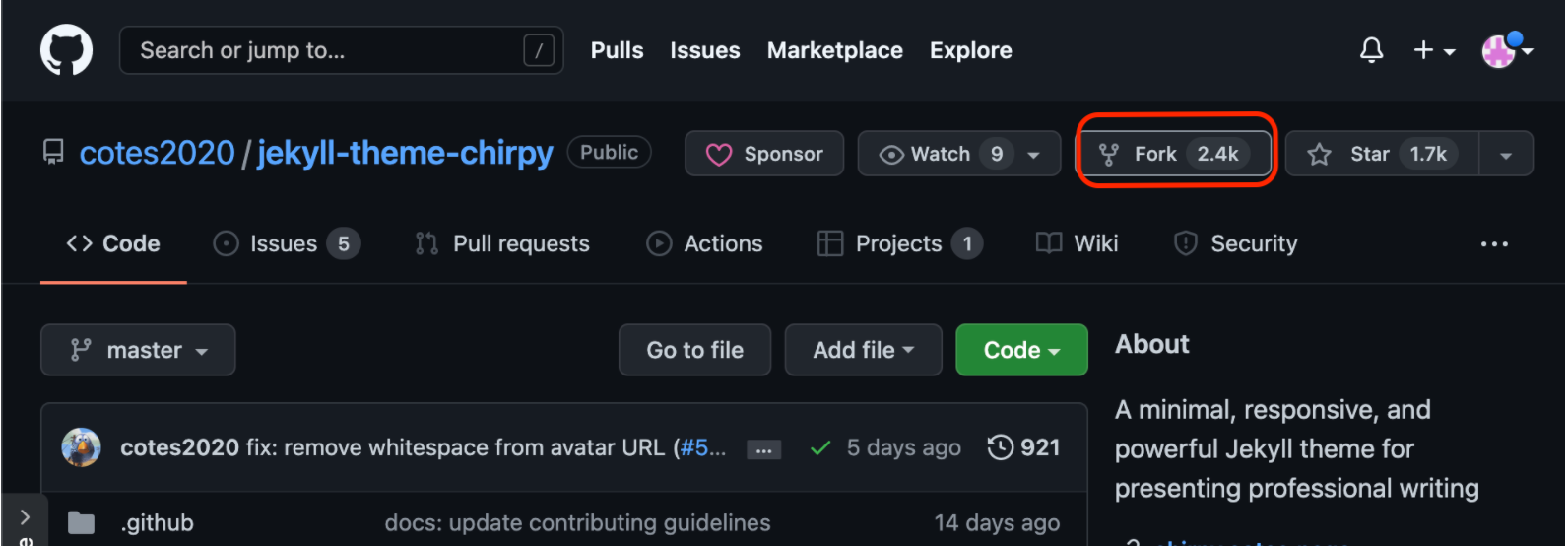
Task: Open the Actions tab
Action: click(x=704, y=243)
